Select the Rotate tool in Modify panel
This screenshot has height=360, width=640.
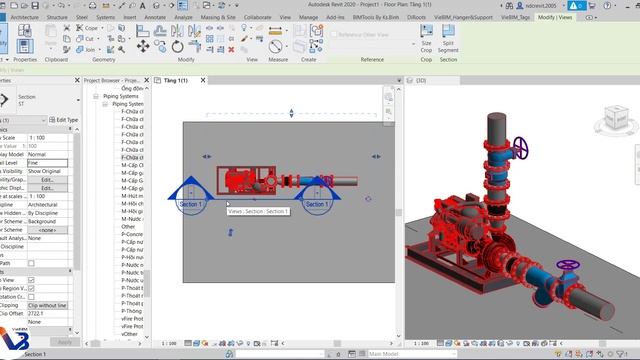177,47
